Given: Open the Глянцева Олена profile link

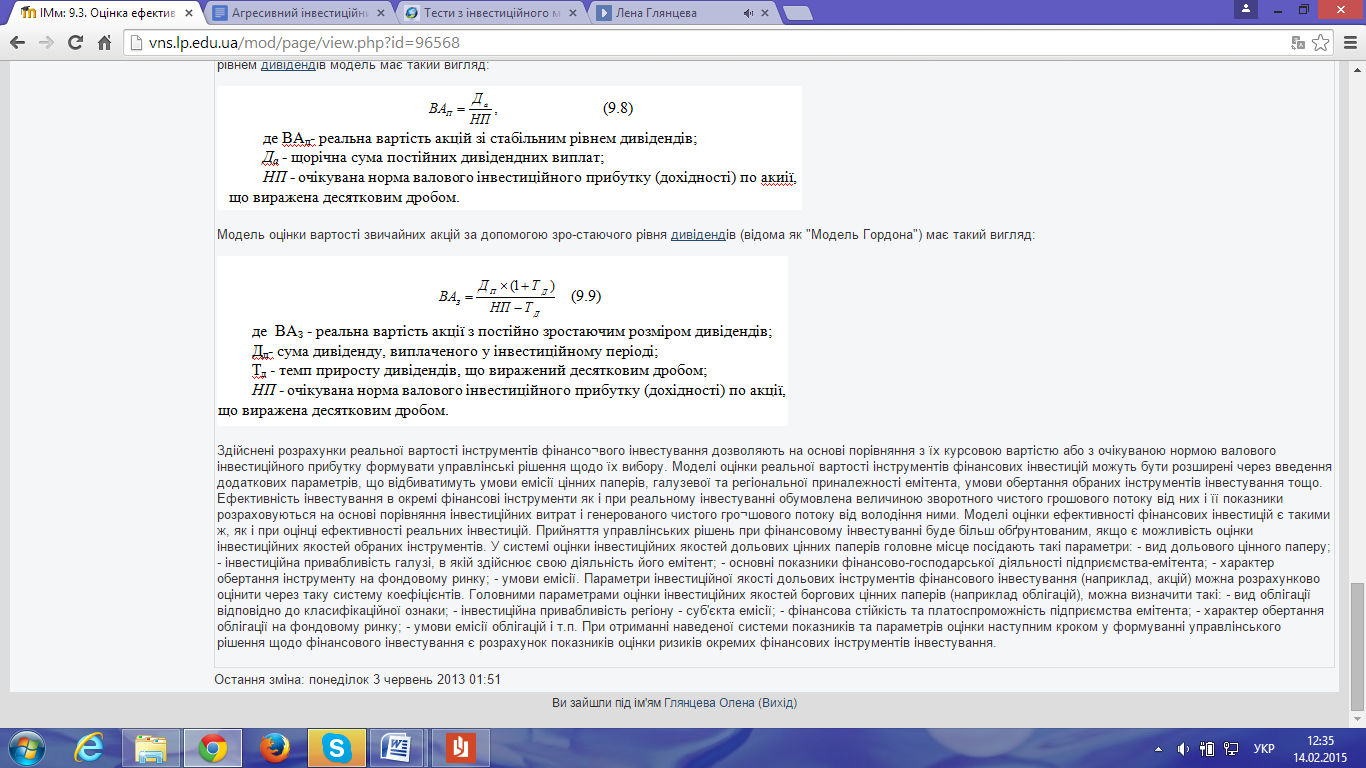Looking at the screenshot, I should pyautogui.click(x=710, y=703).
